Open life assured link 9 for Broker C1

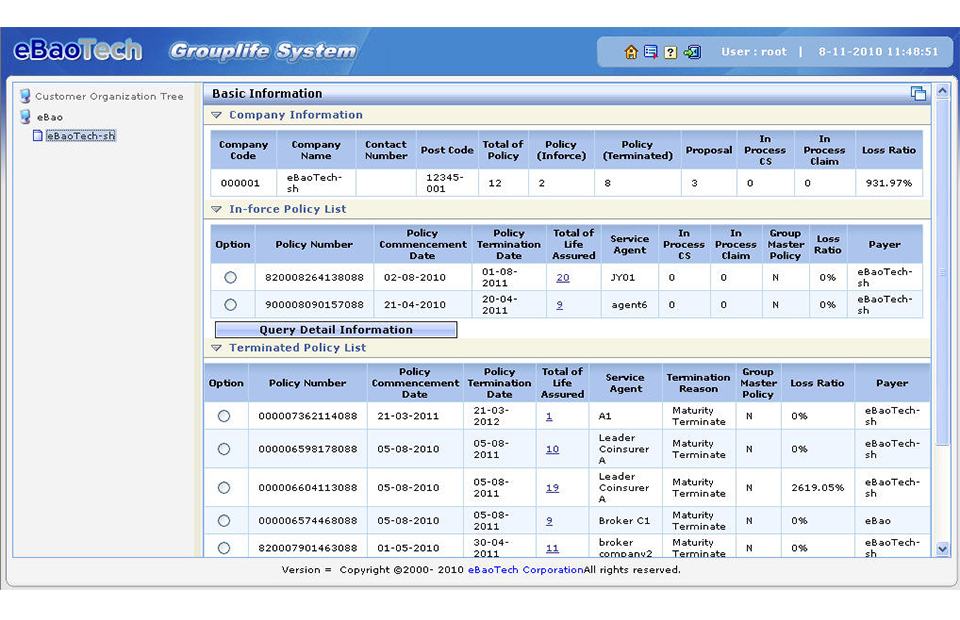(549, 521)
